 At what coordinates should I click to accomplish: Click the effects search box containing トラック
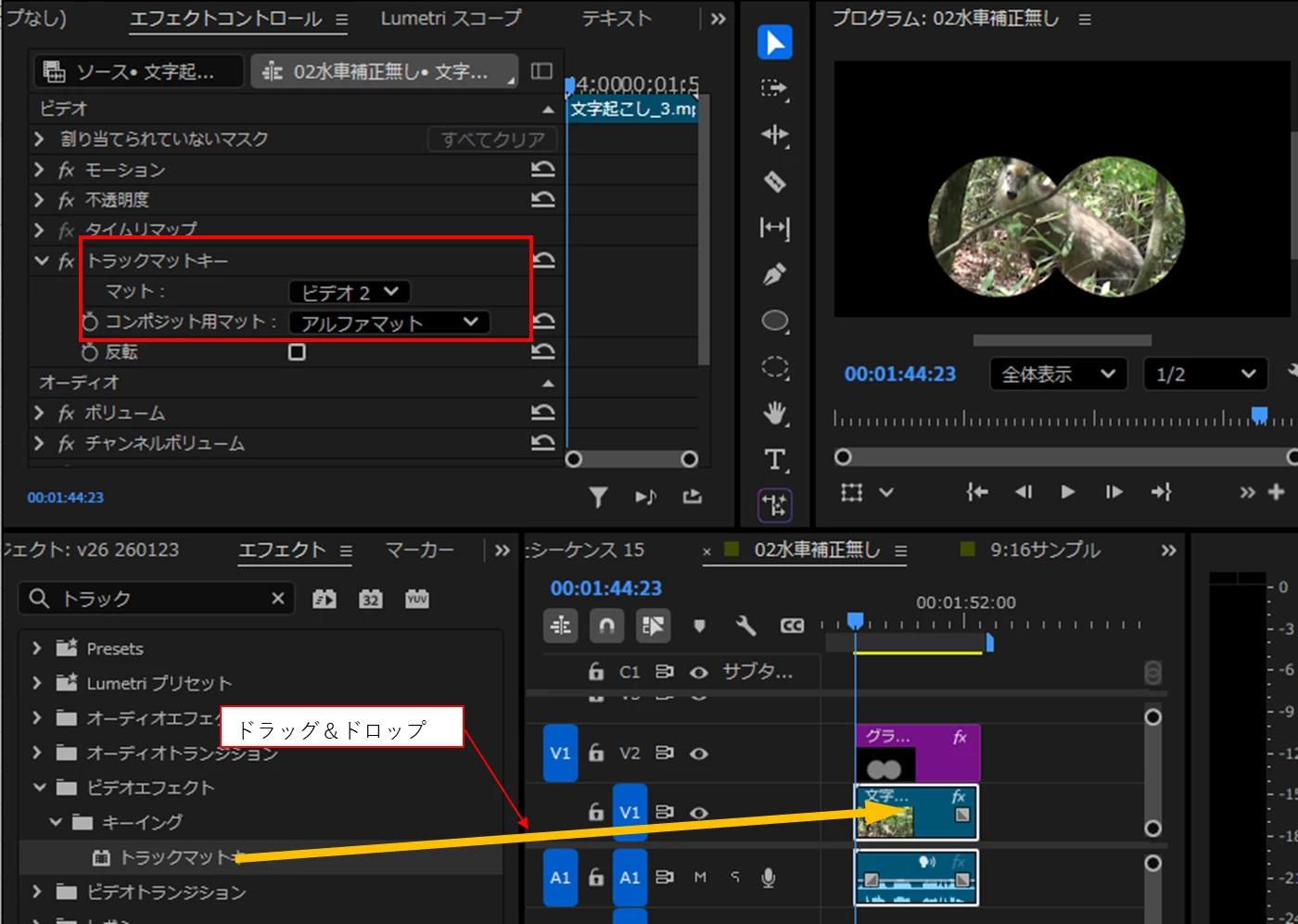click(x=156, y=599)
